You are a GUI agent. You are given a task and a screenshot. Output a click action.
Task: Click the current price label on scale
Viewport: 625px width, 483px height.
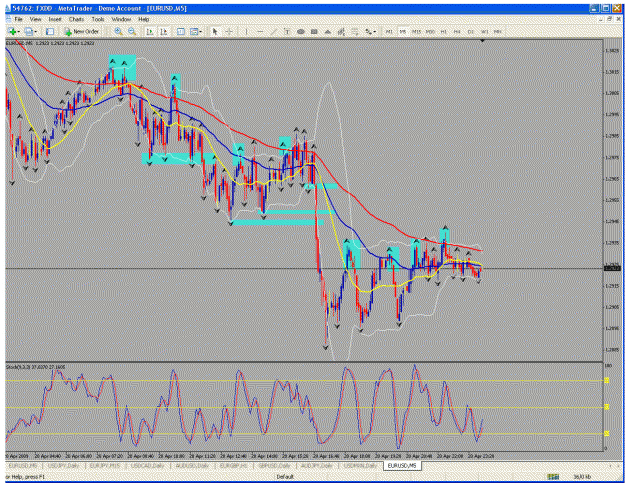click(x=612, y=269)
